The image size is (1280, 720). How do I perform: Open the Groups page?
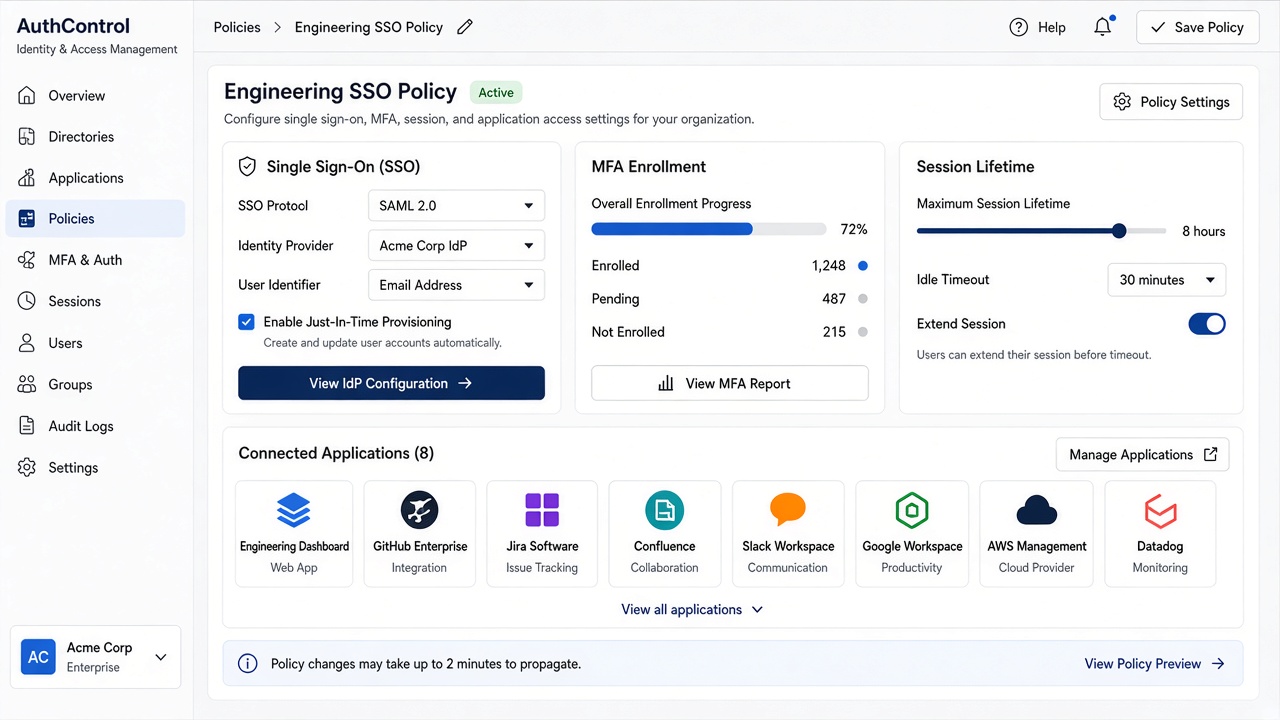pyautogui.click(x=95, y=384)
